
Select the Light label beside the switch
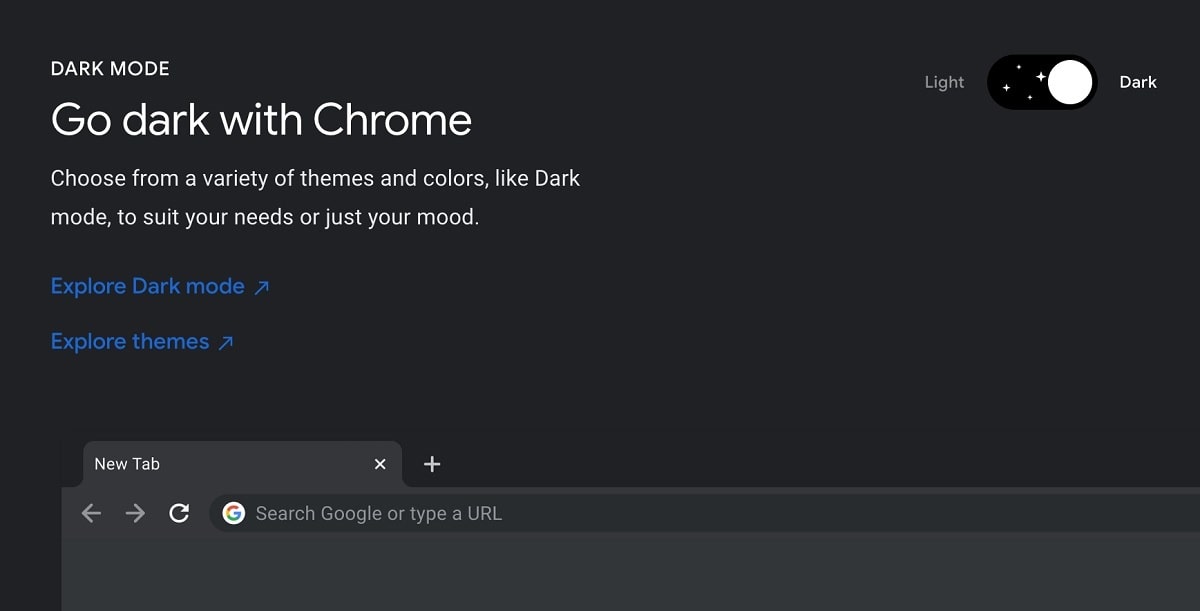click(x=944, y=82)
